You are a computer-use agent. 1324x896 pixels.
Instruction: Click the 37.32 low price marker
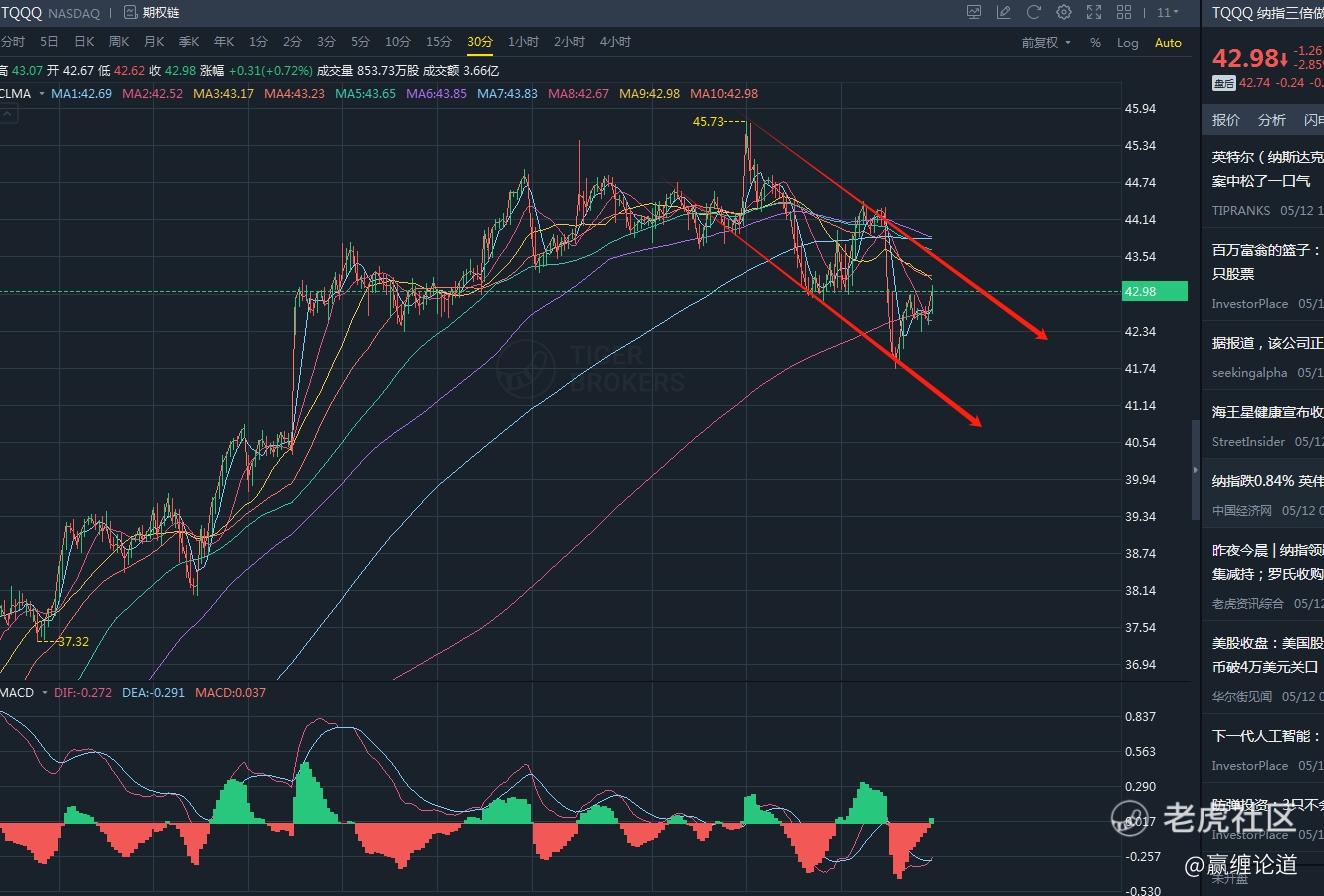click(72, 641)
